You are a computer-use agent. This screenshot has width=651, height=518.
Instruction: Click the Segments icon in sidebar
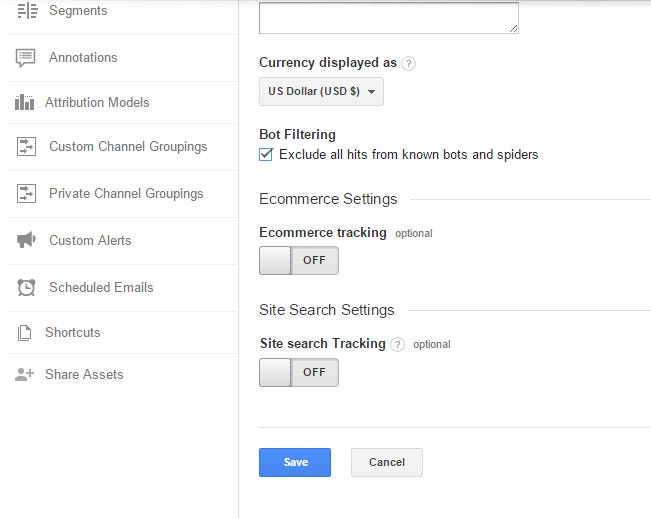pos(26,11)
